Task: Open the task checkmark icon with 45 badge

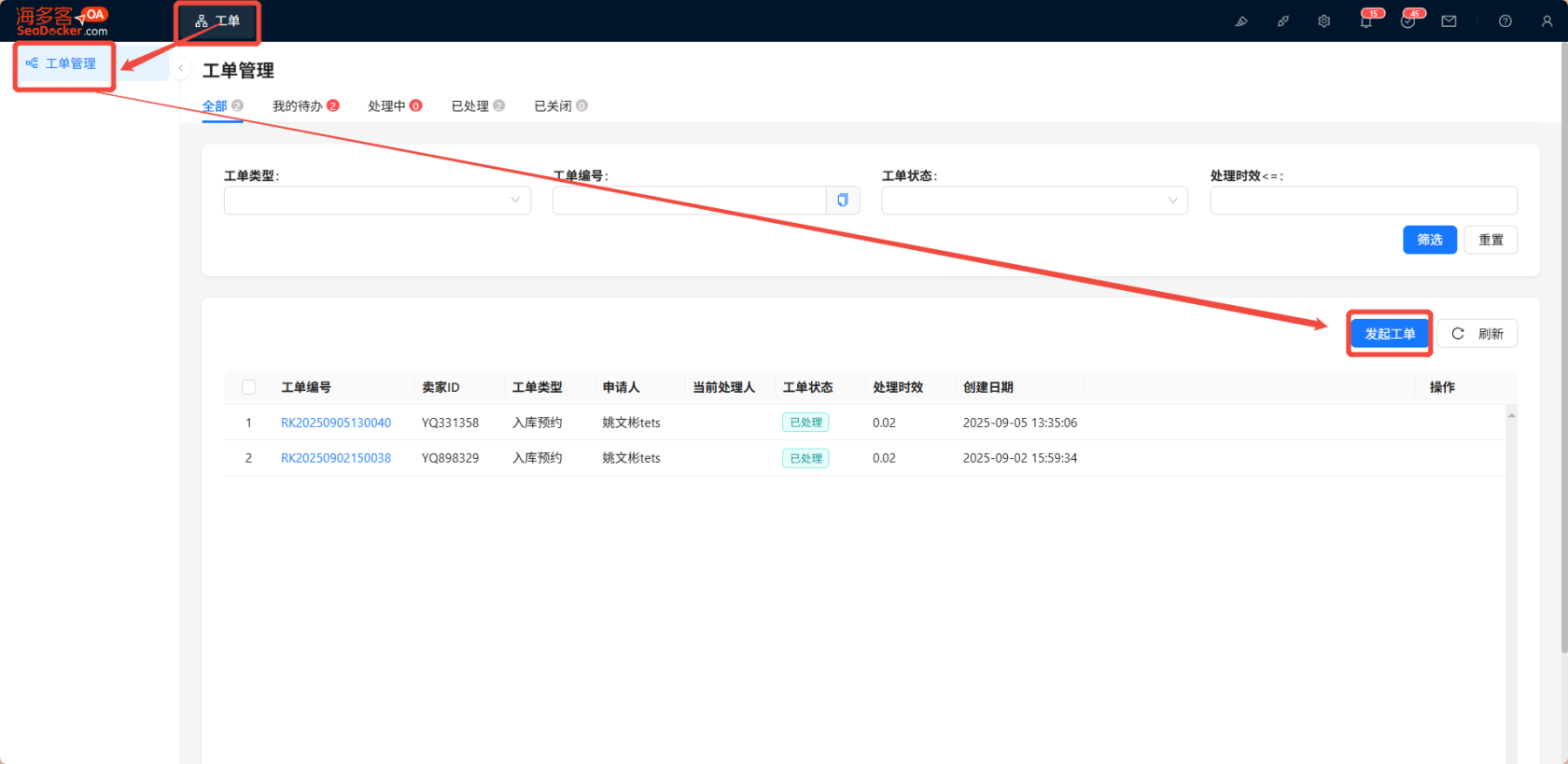Action: coord(1407,21)
